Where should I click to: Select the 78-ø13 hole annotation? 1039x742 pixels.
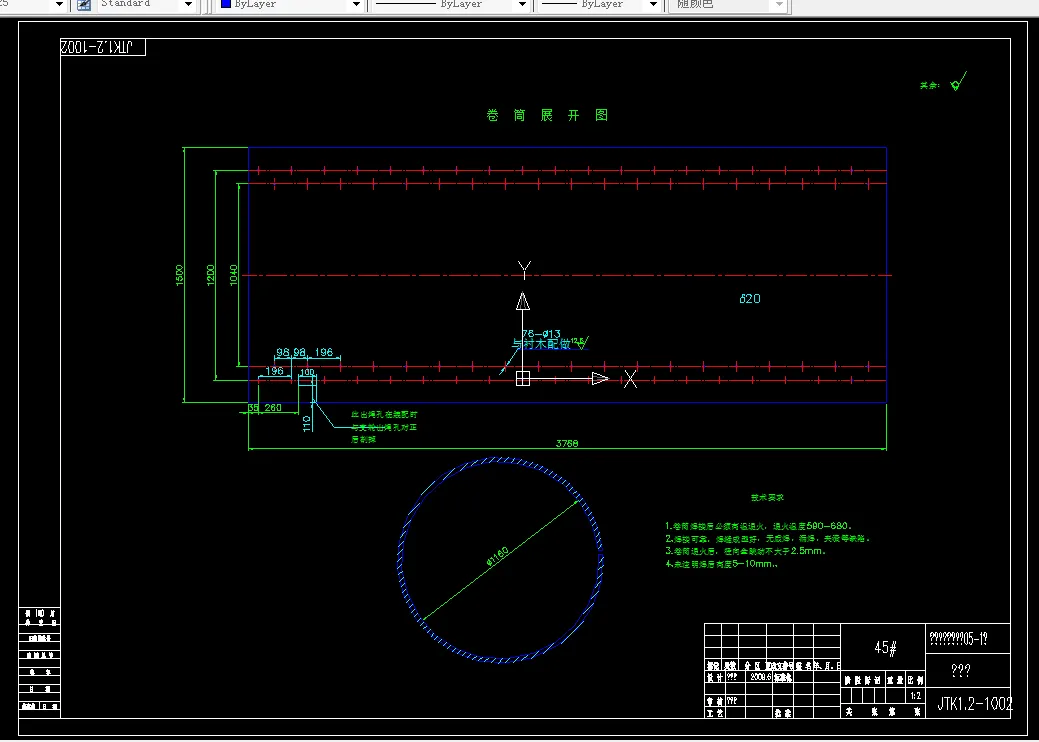[x=541, y=334]
